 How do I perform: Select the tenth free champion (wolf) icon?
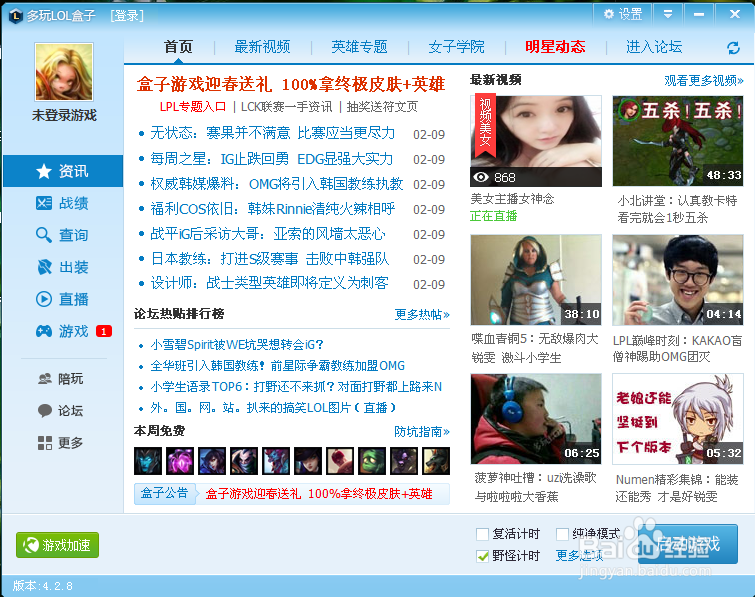tap(436, 461)
